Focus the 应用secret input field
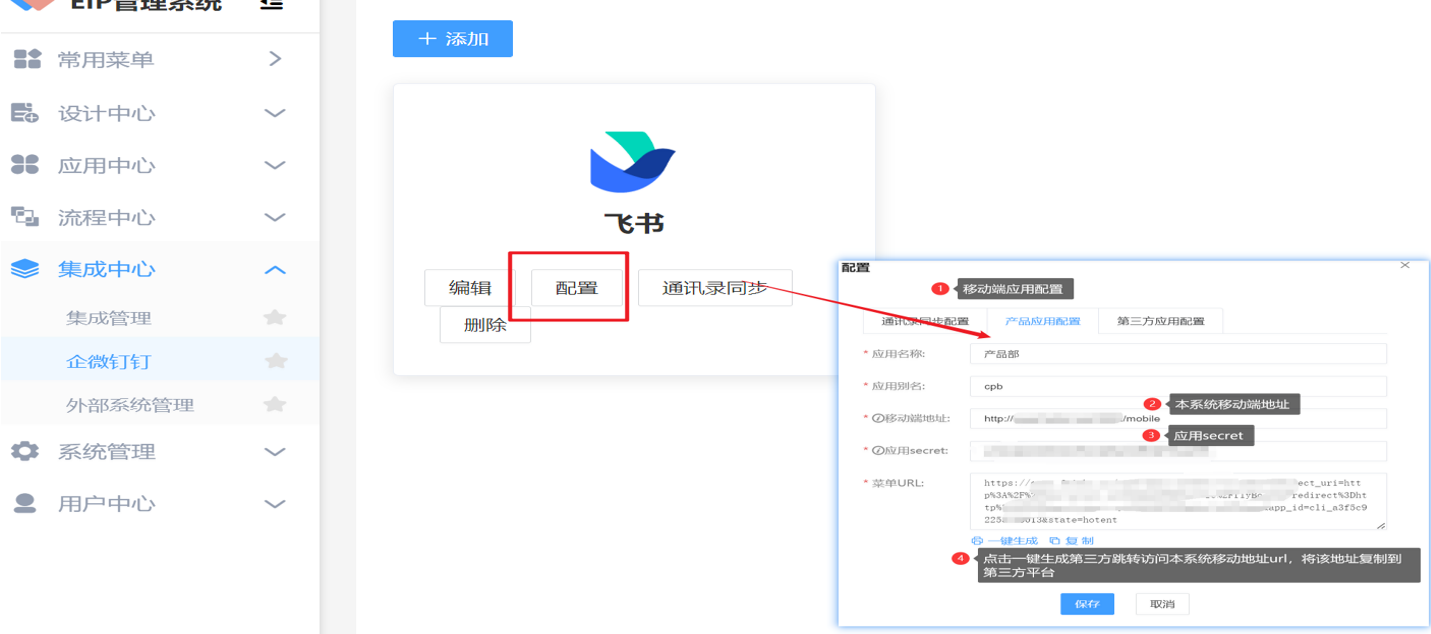The height and width of the screenshot is (634, 1431). pyautogui.click(x=1178, y=451)
